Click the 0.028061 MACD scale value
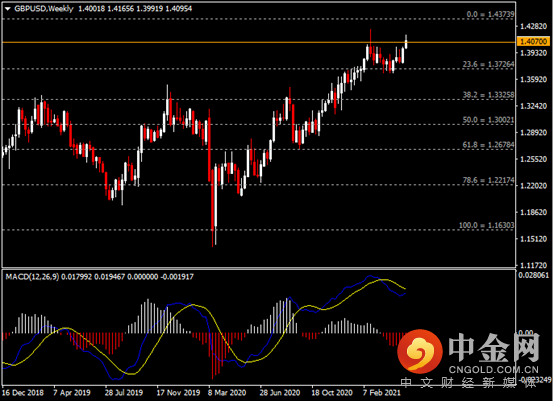Screen dimensions: 554x401 click(534, 275)
